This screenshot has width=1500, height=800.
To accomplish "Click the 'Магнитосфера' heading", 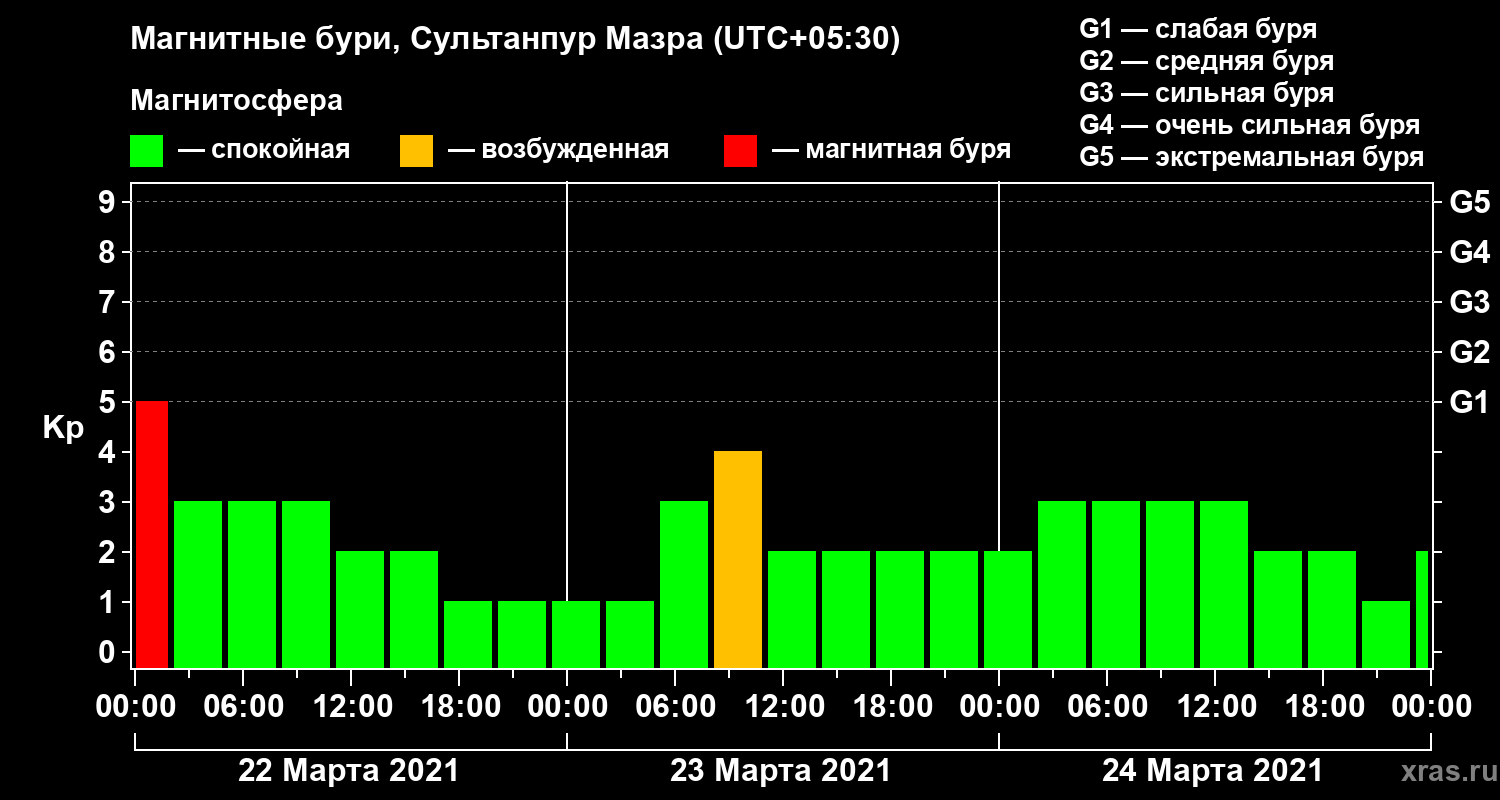I will (237, 101).
